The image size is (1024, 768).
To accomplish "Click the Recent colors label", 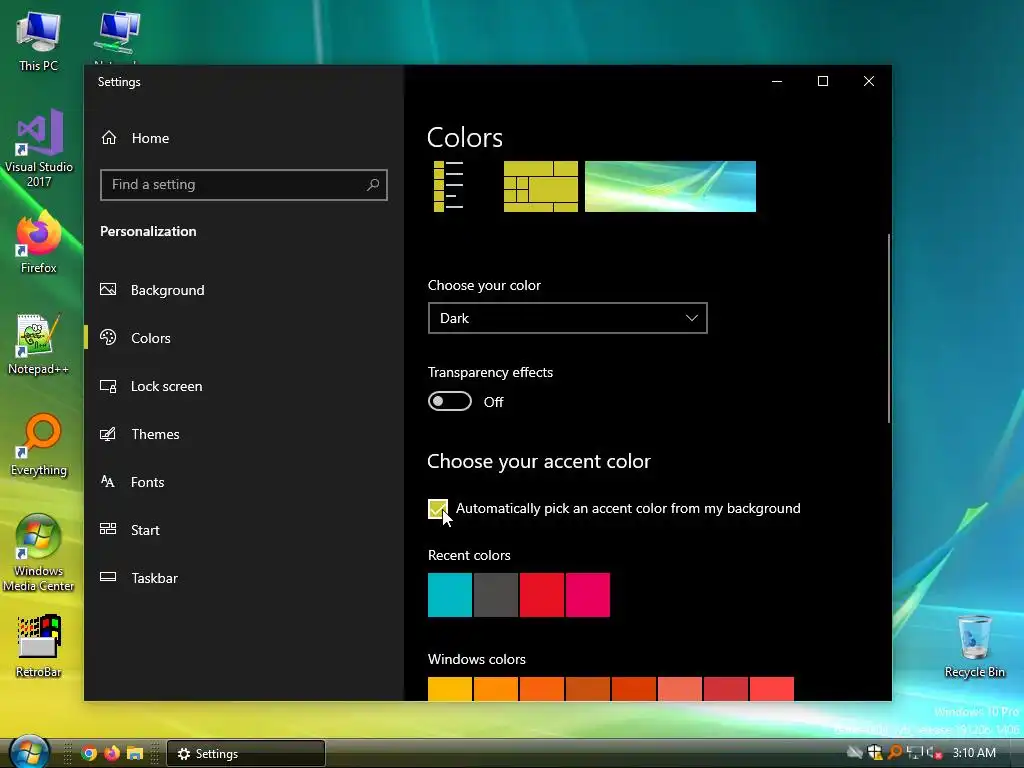I will pyautogui.click(x=469, y=555).
